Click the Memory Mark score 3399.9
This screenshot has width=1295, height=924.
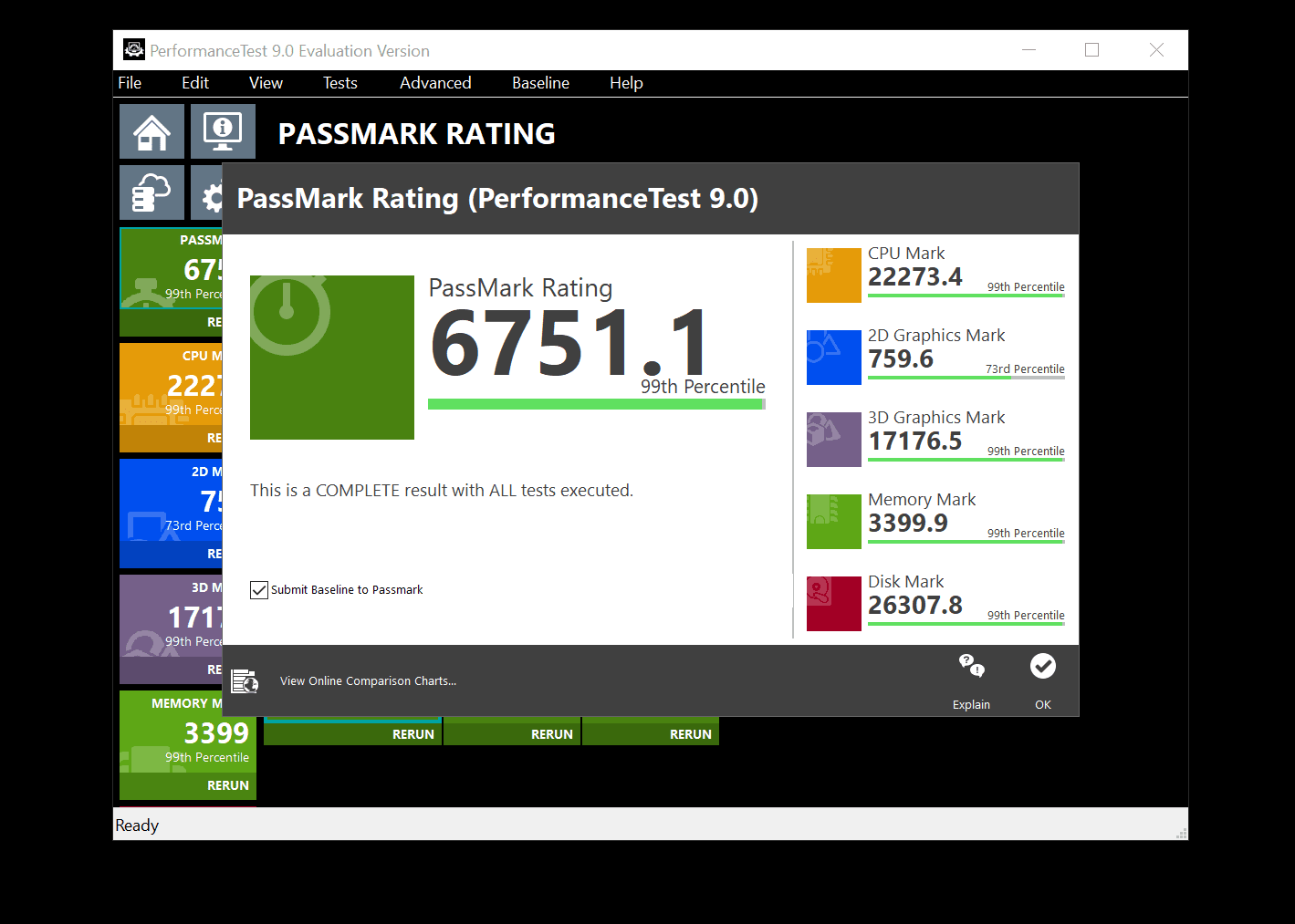click(908, 524)
